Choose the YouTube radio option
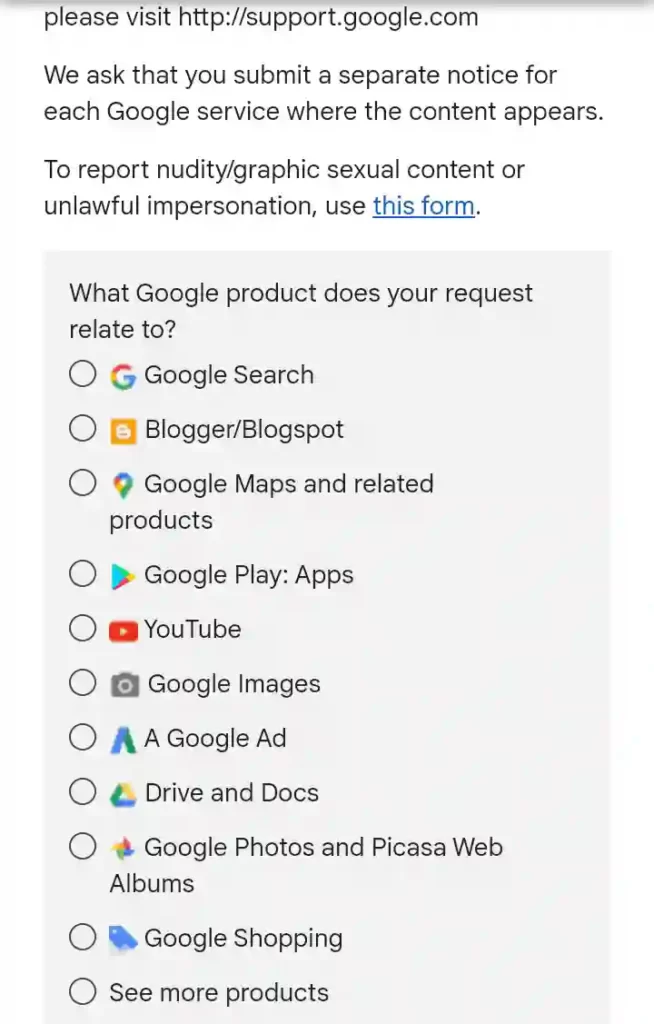654x1024 pixels. [x=83, y=630]
